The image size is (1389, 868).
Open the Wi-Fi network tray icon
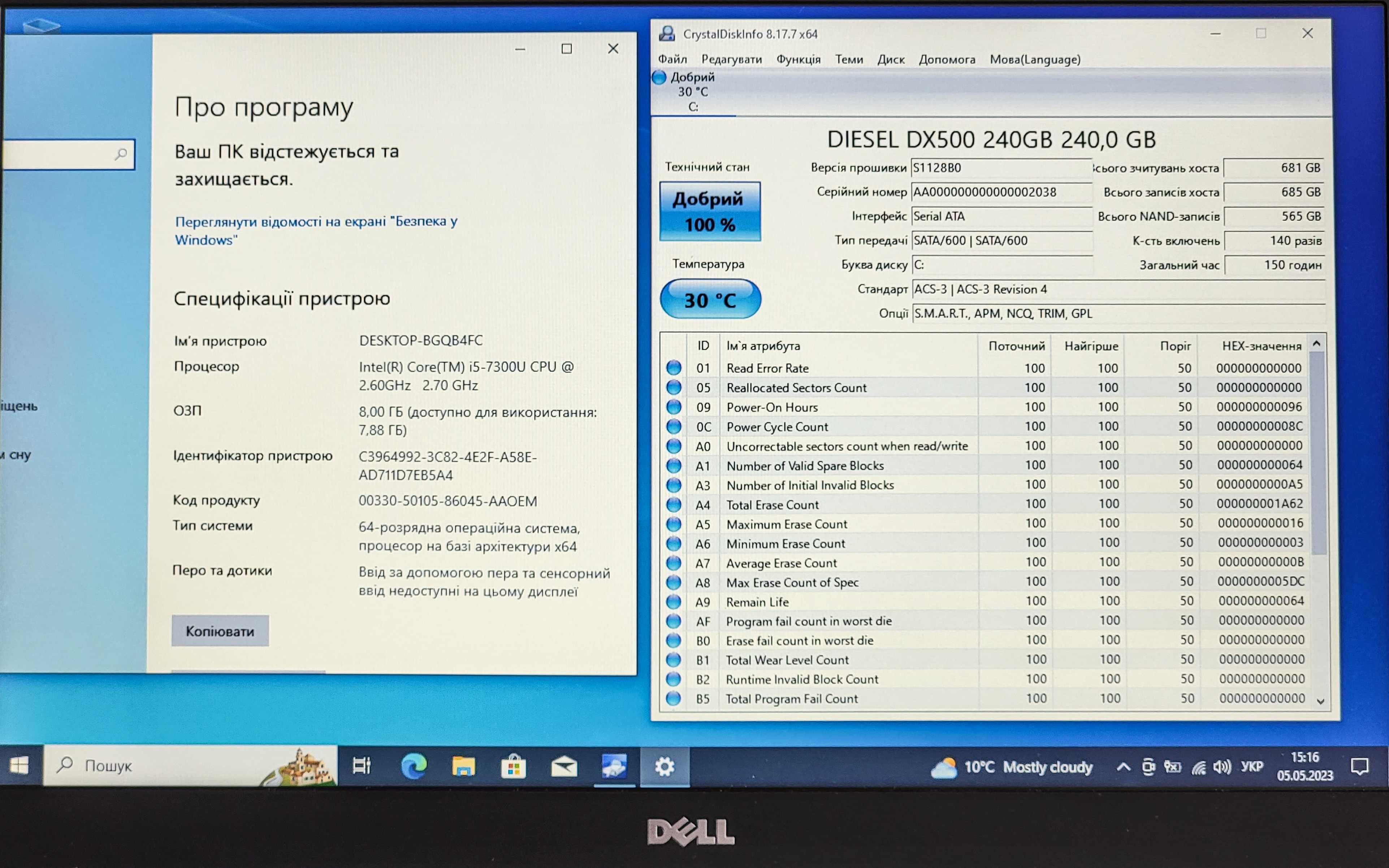tap(1198, 767)
